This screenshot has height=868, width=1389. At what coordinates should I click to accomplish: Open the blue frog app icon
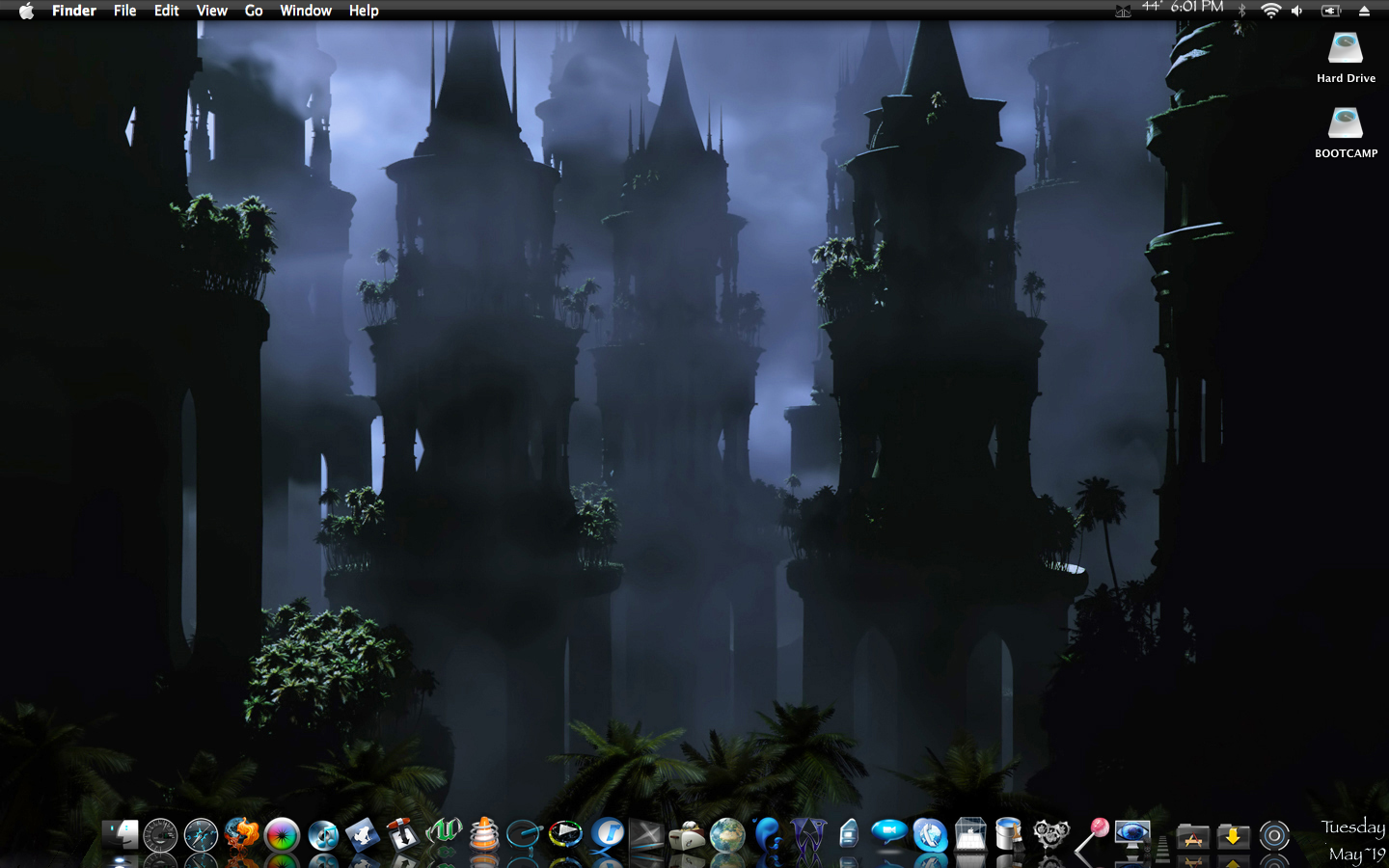[x=363, y=834]
